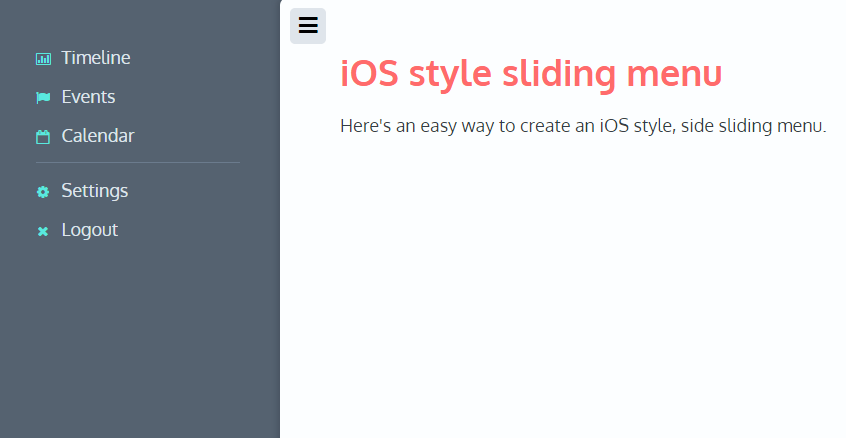This screenshot has width=846, height=438.
Task: Open Settings from the side menu
Action: click(x=94, y=191)
